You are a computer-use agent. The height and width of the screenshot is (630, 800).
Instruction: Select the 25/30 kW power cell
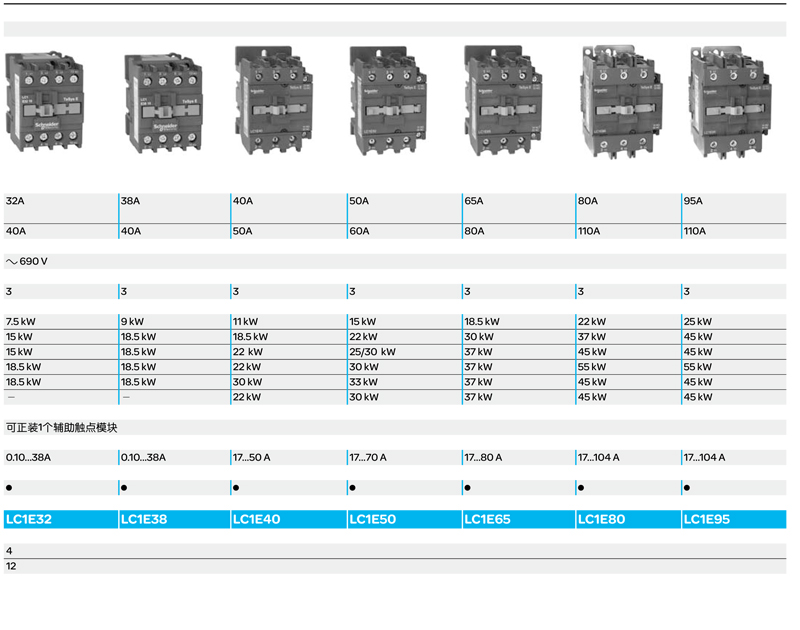click(x=405, y=351)
